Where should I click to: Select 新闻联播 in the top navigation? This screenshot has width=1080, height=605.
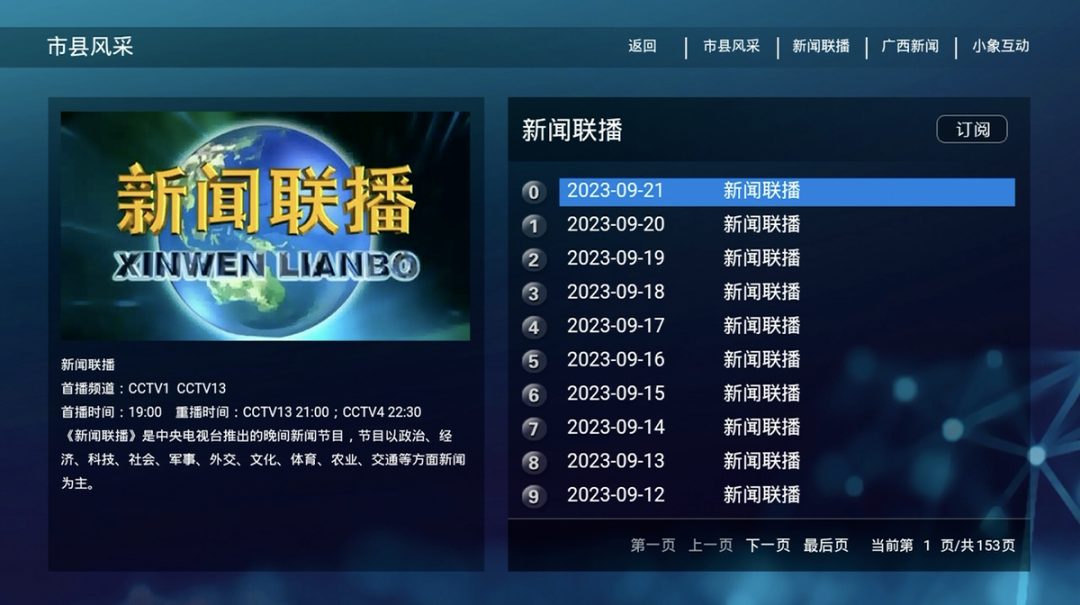(x=821, y=46)
